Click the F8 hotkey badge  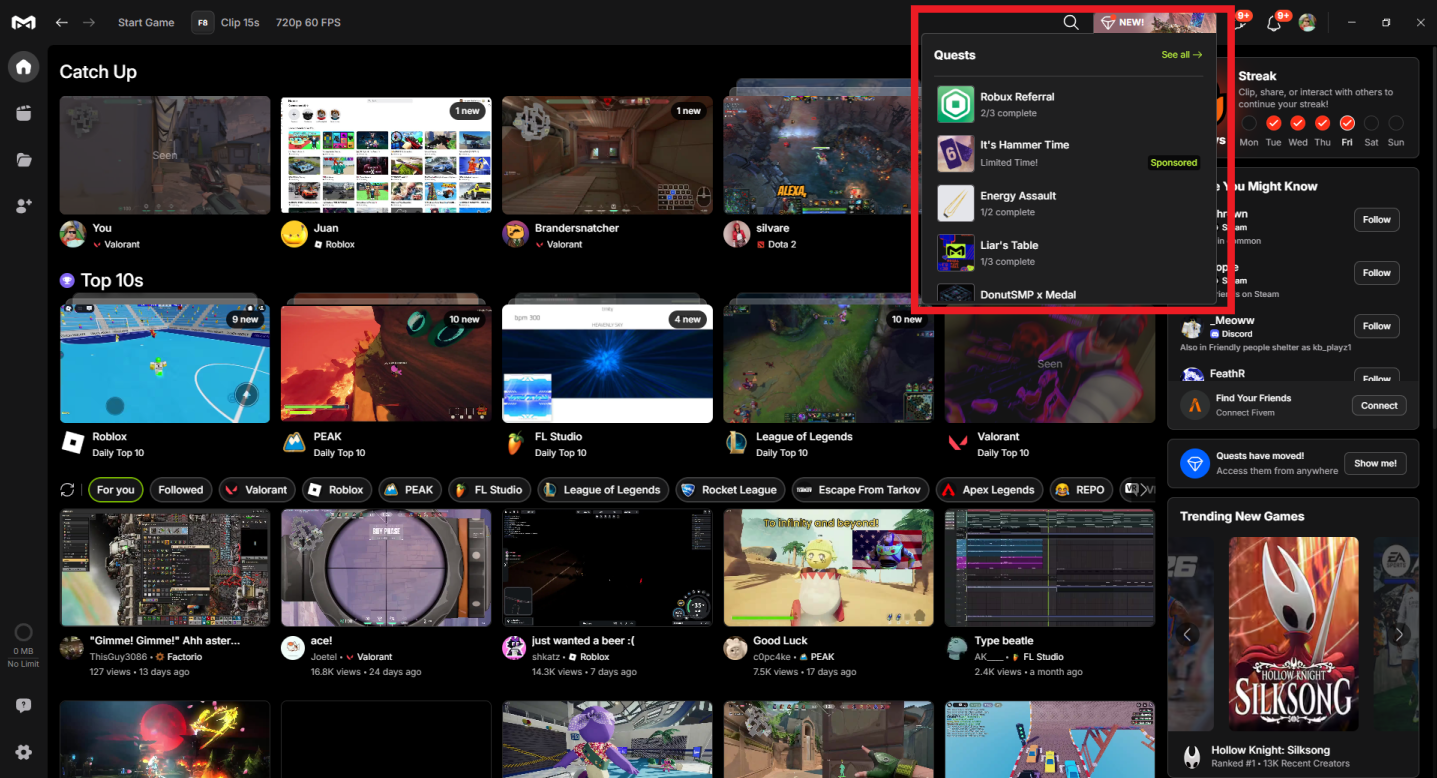point(203,22)
